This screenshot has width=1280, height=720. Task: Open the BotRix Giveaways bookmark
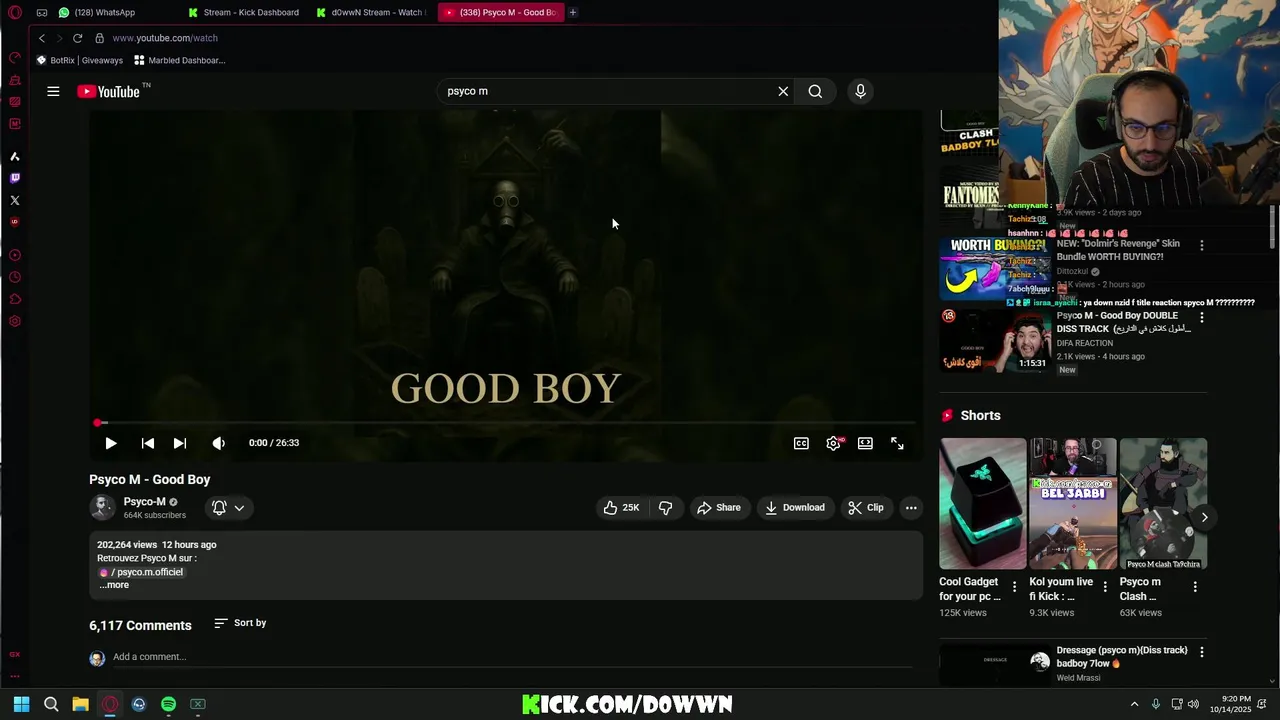[x=79, y=60]
